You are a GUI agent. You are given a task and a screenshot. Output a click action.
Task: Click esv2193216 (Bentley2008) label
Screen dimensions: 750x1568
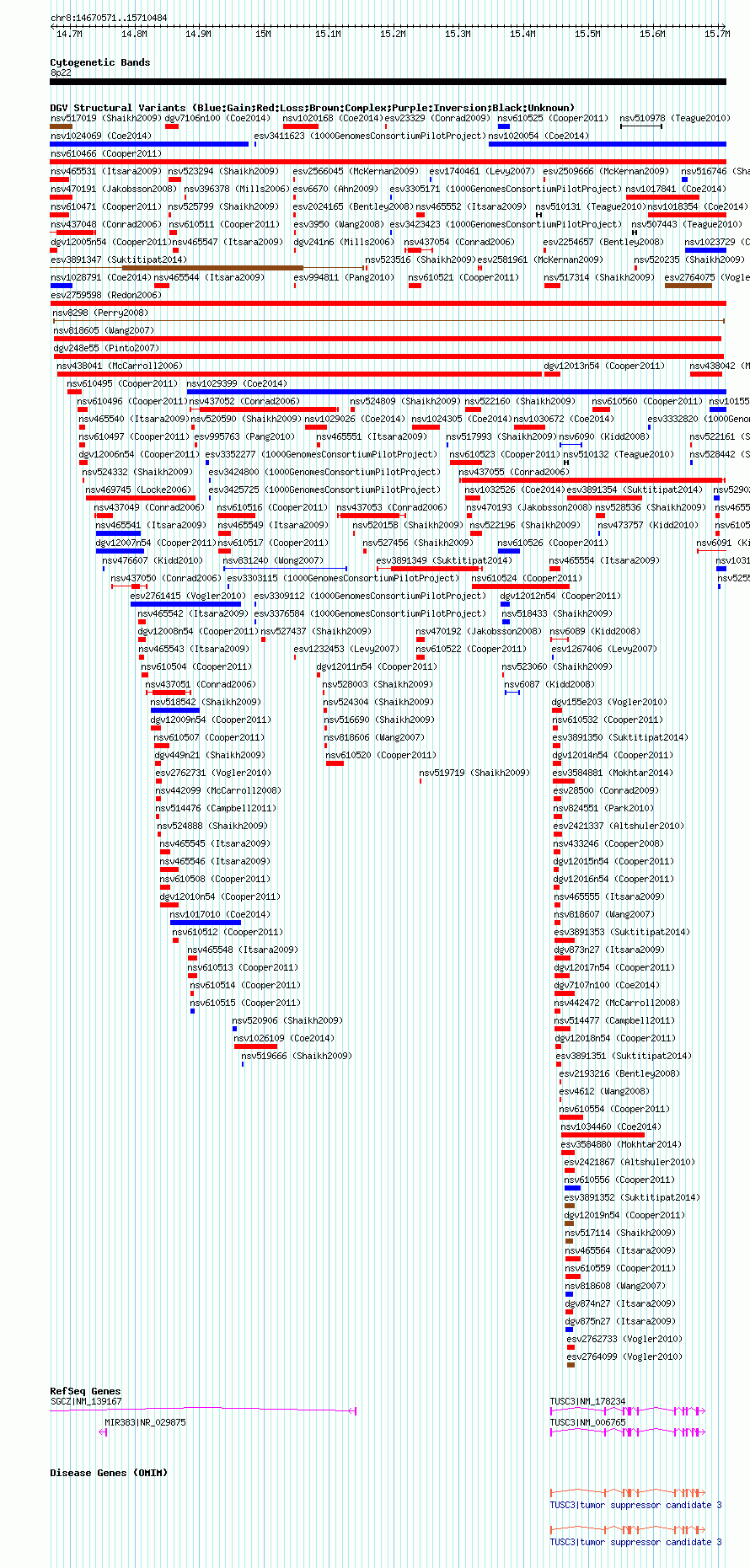[x=619, y=1073]
